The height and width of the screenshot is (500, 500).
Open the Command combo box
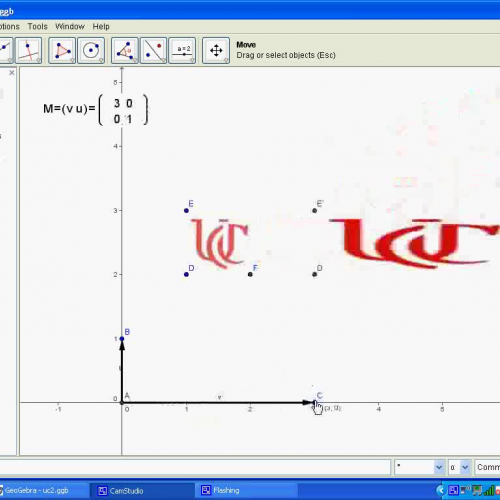487,467
